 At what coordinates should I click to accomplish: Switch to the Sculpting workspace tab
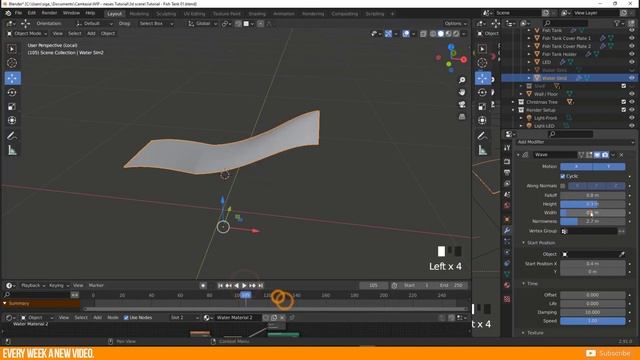pos(166,14)
